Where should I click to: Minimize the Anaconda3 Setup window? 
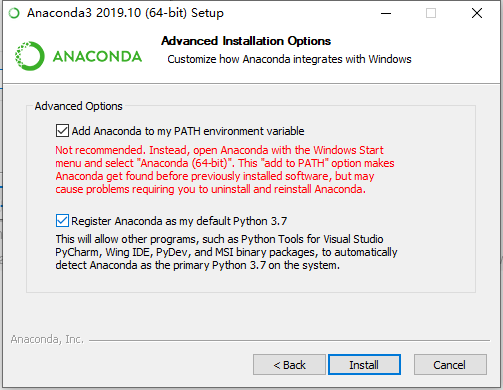[386, 13]
